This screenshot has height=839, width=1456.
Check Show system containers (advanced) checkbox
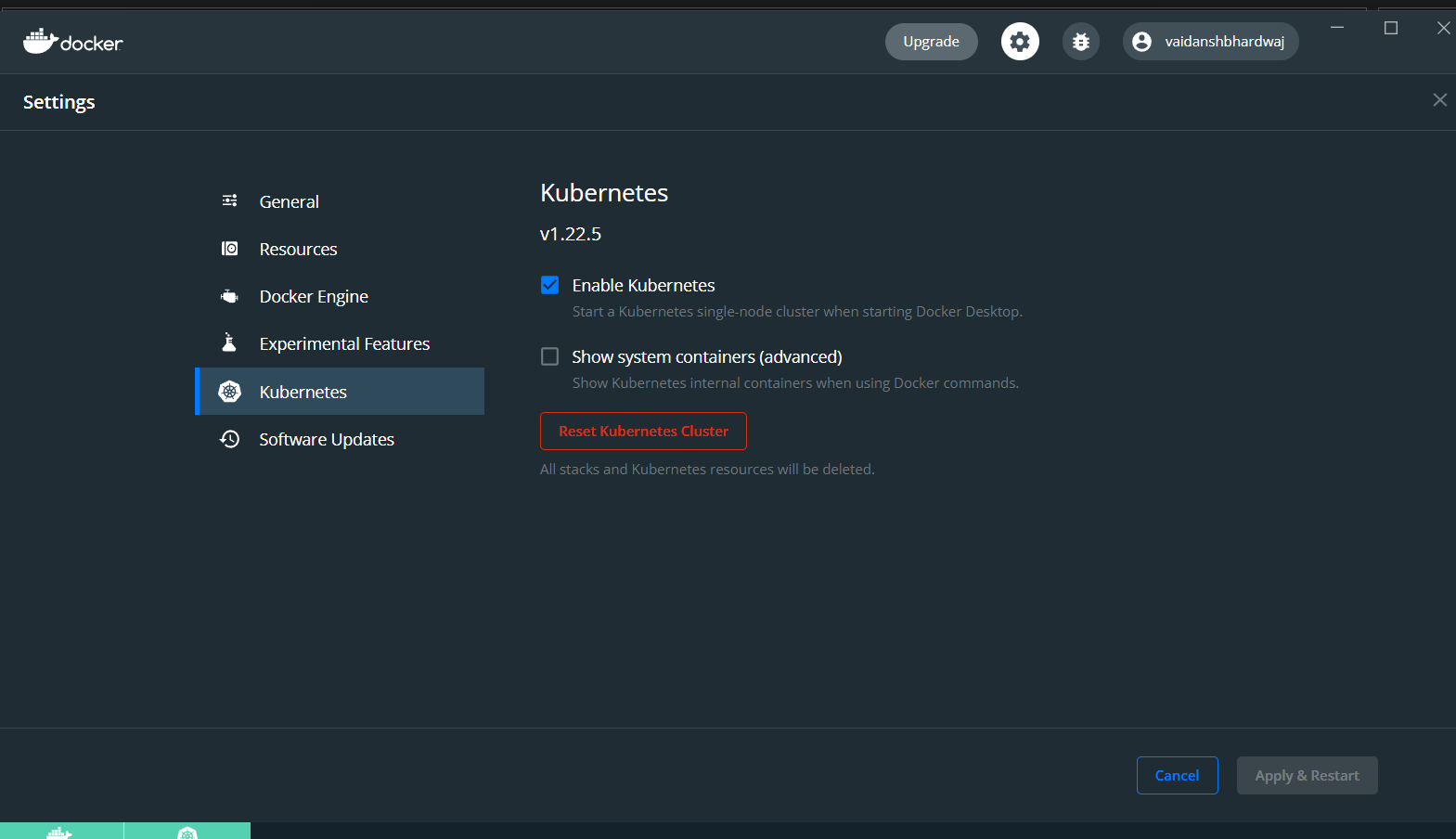[x=549, y=356]
